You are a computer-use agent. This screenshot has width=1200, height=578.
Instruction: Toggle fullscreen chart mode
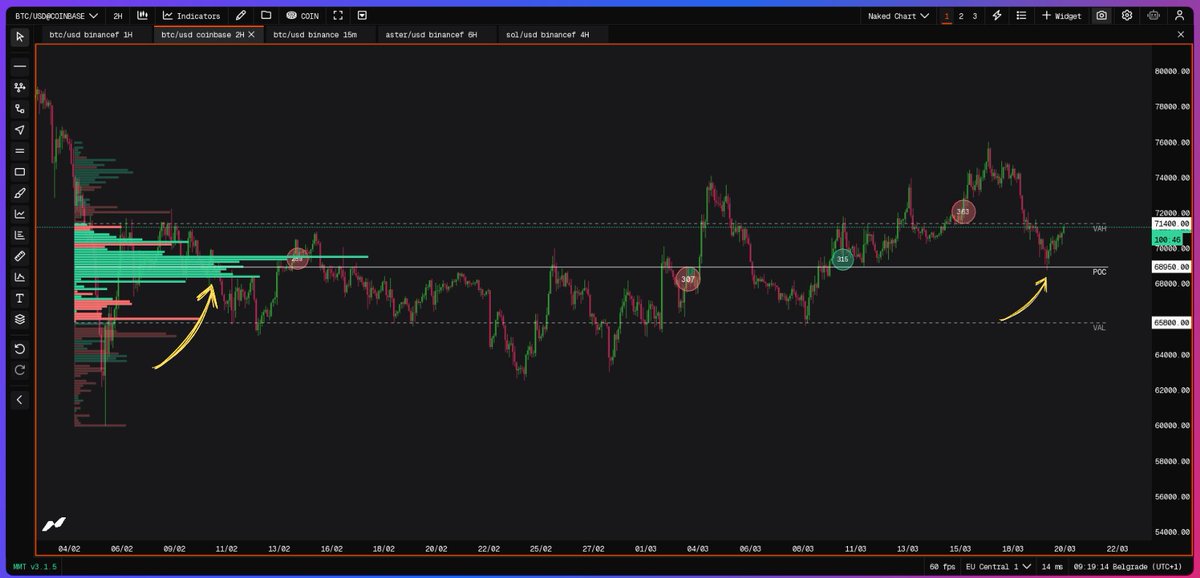coord(338,16)
